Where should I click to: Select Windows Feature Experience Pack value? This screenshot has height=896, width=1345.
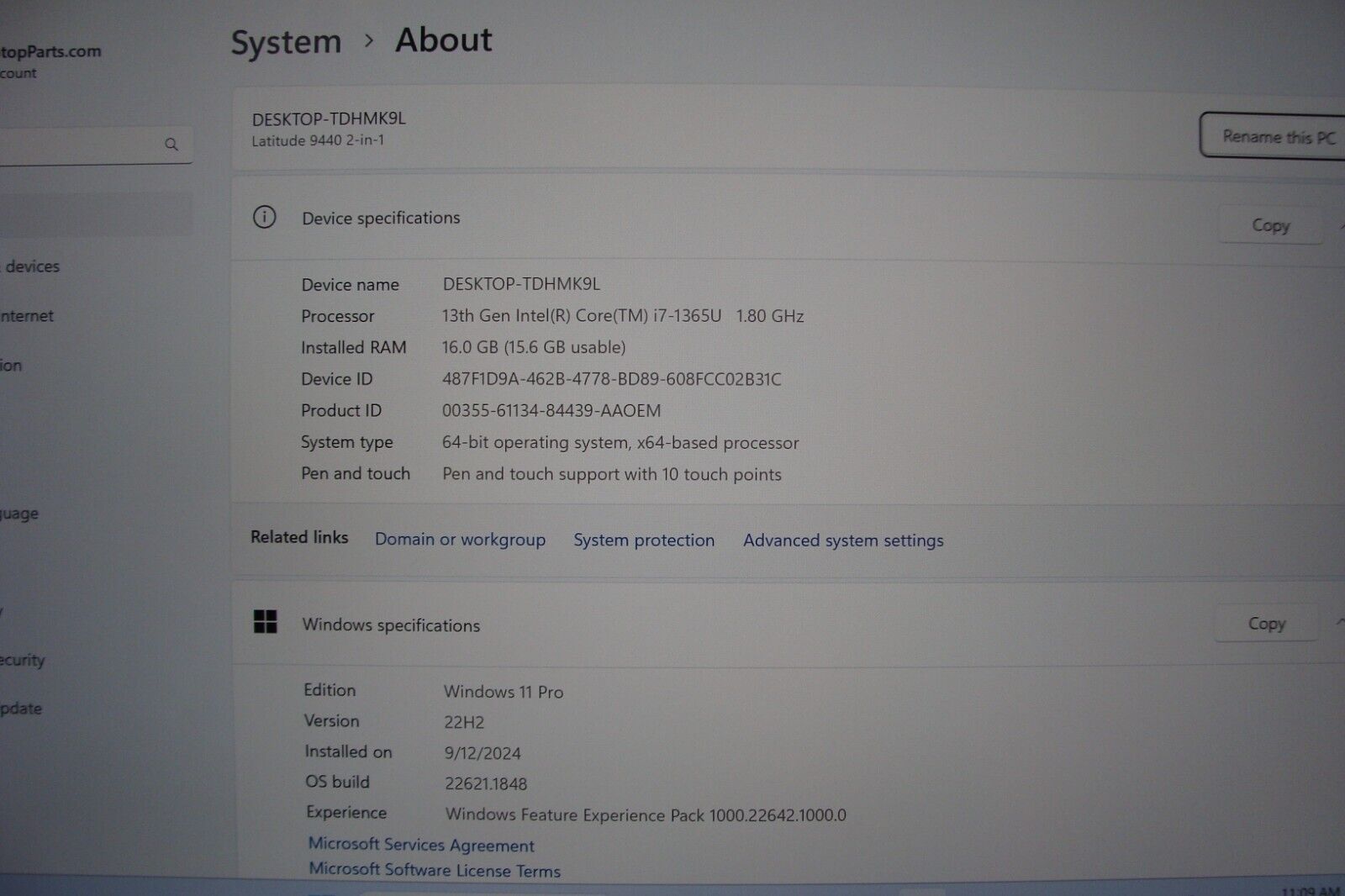[x=646, y=814]
